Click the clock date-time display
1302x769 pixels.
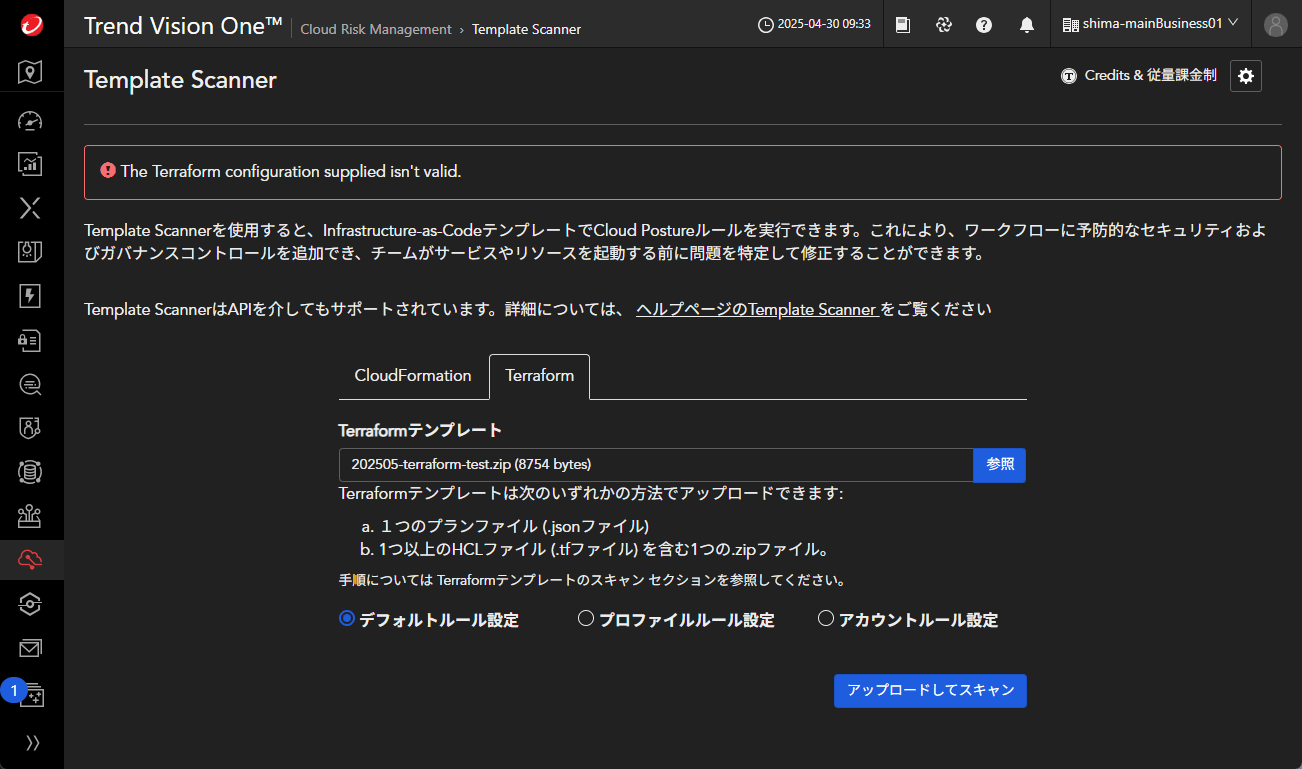(814, 24)
